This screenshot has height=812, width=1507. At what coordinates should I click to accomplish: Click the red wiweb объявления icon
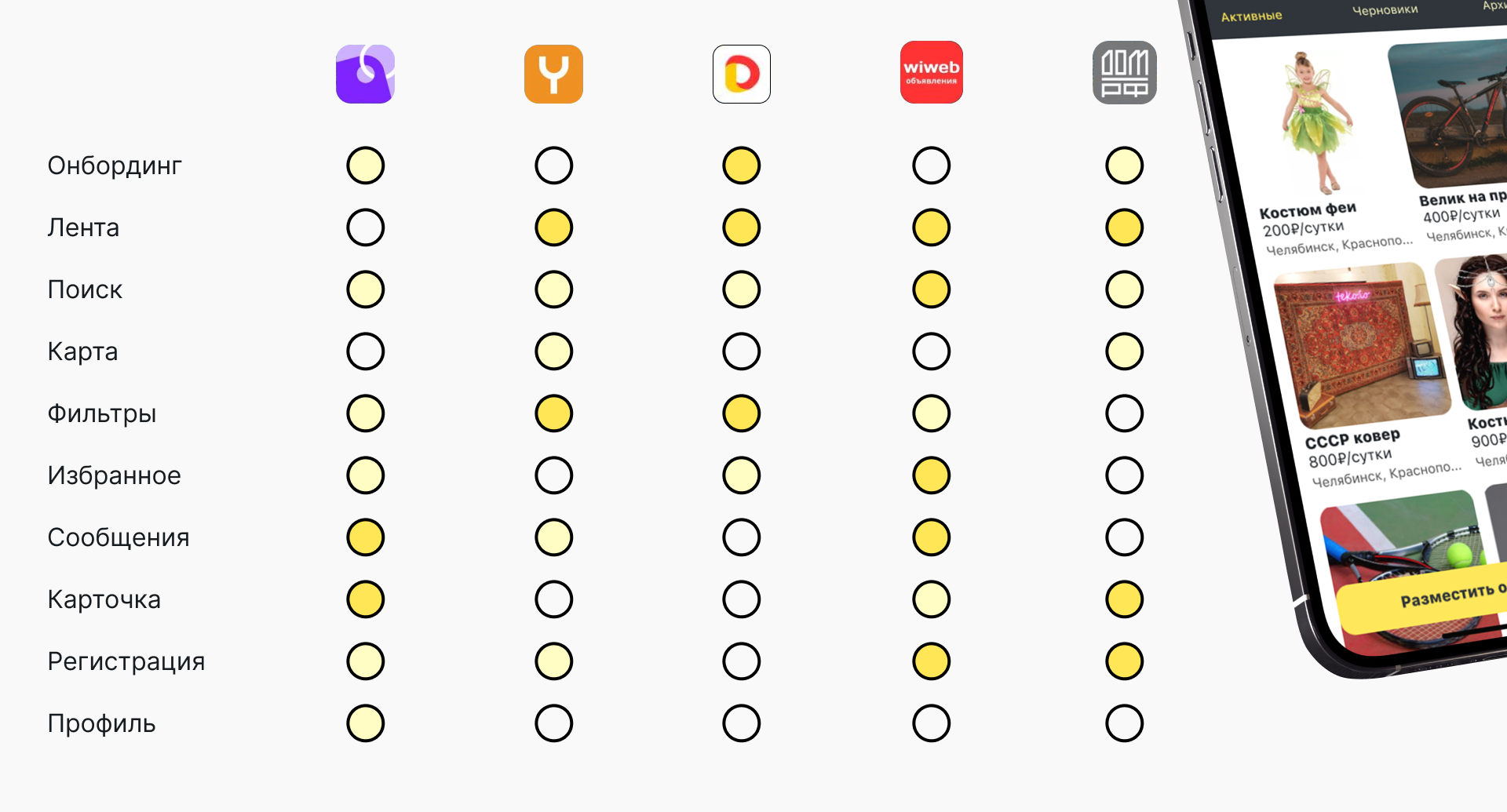(x=931, y=72)
